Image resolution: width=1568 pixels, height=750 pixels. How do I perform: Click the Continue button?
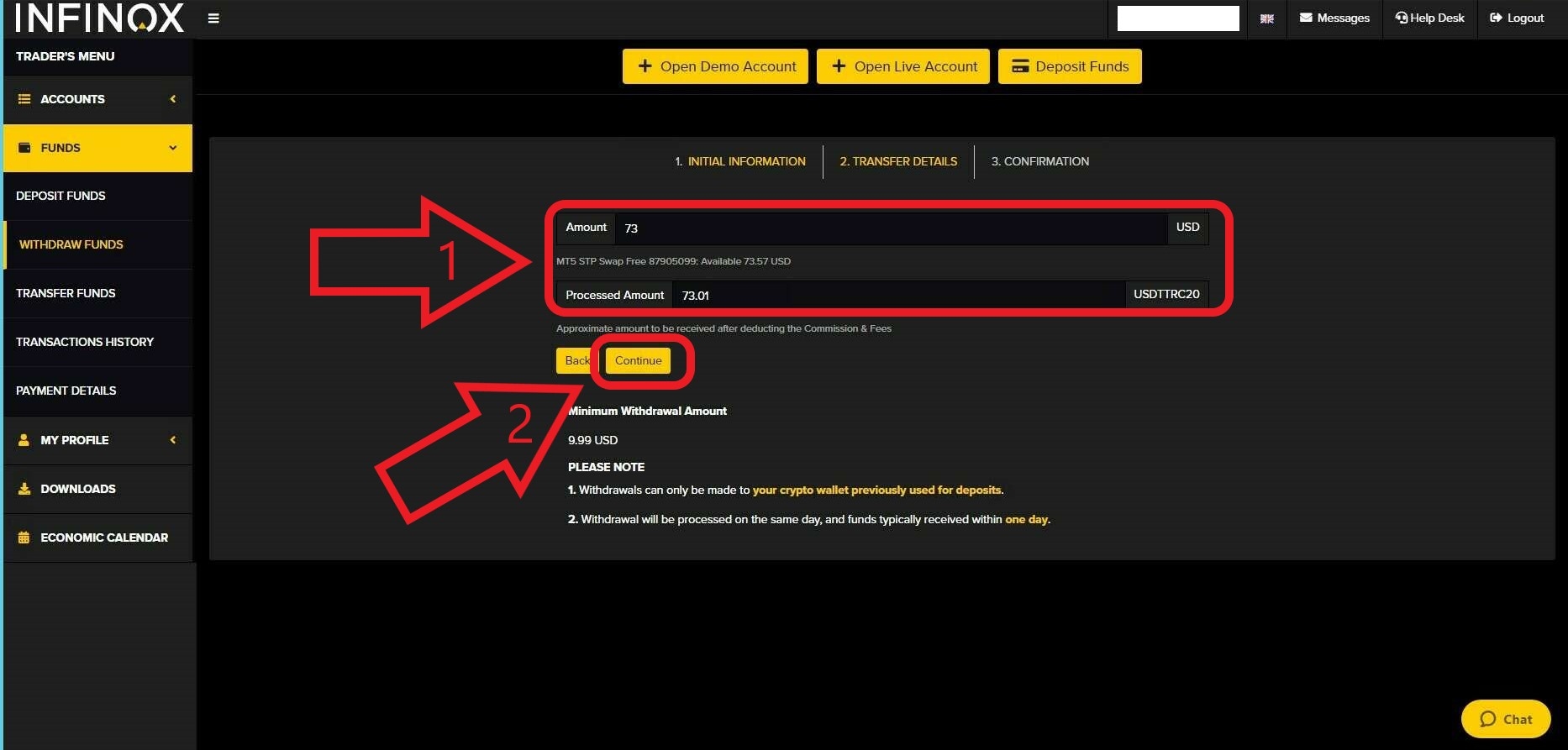tap(638, 360)
